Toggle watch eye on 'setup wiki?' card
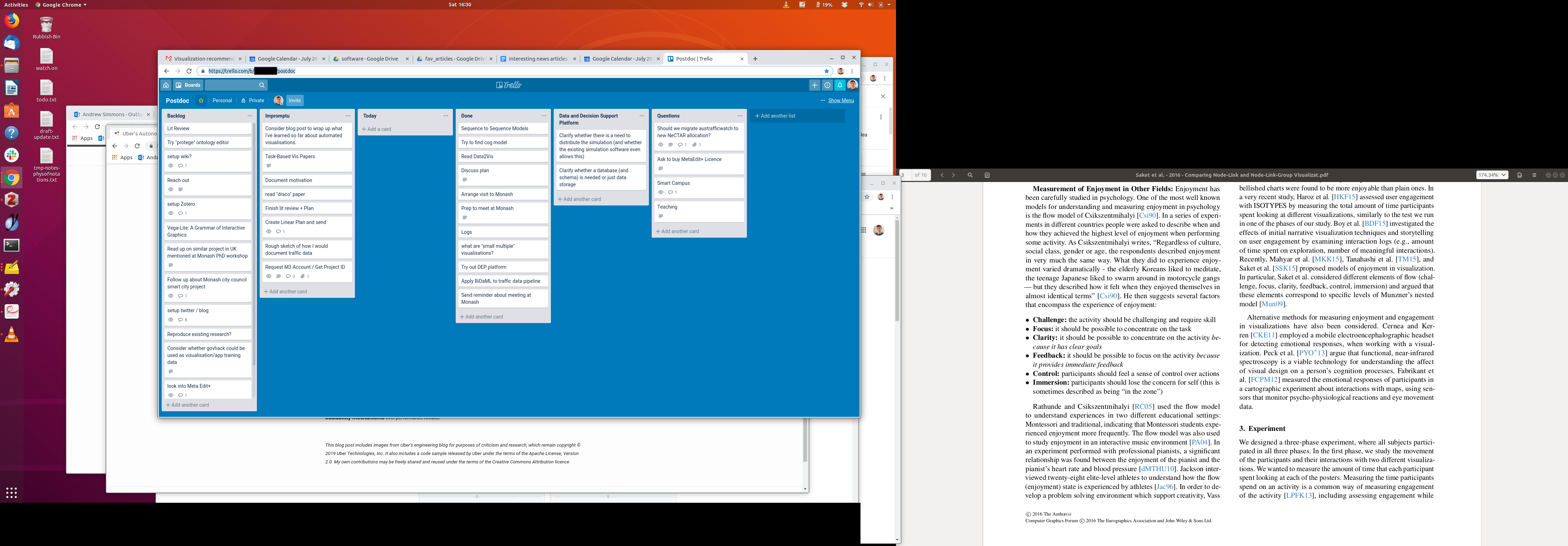This screenshot has width=1568, height=546. [x=171, y=166]
